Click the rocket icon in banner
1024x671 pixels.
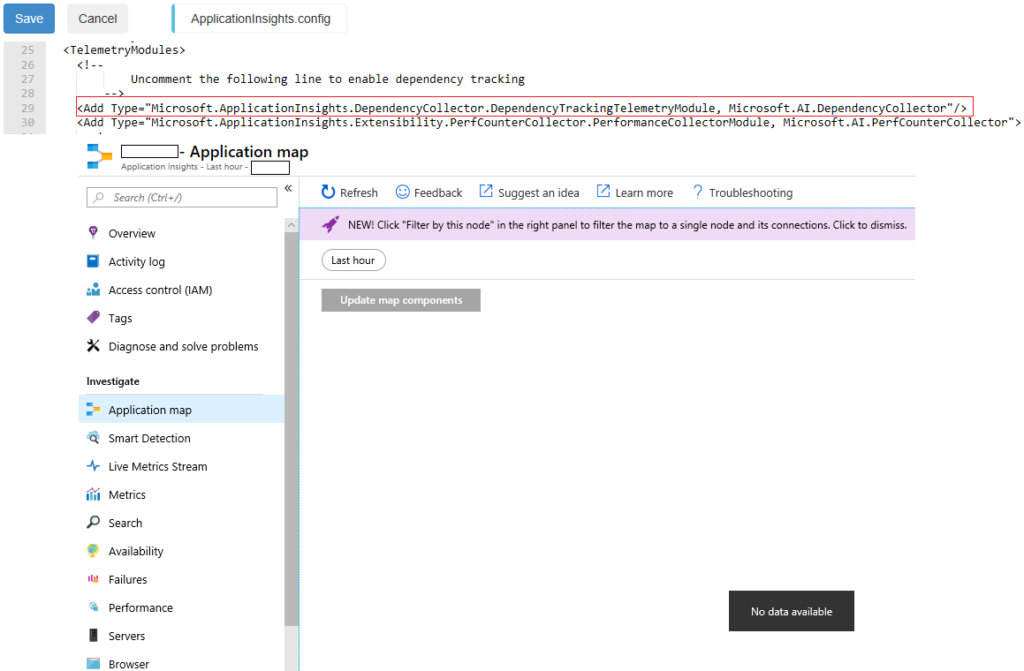click(330, 225)
